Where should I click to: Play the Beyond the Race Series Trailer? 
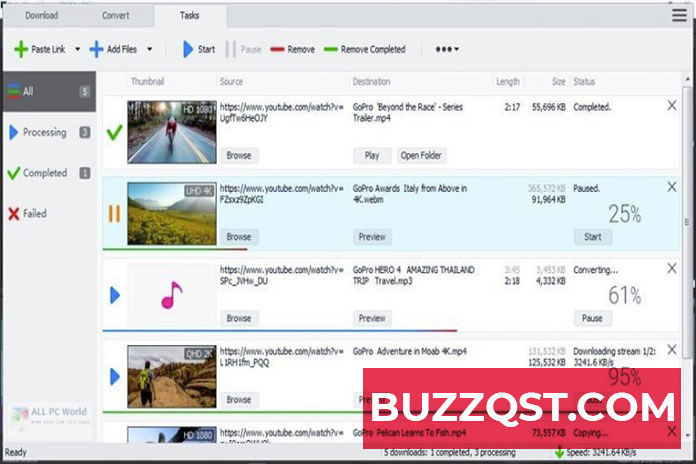(x=372, y=155)
